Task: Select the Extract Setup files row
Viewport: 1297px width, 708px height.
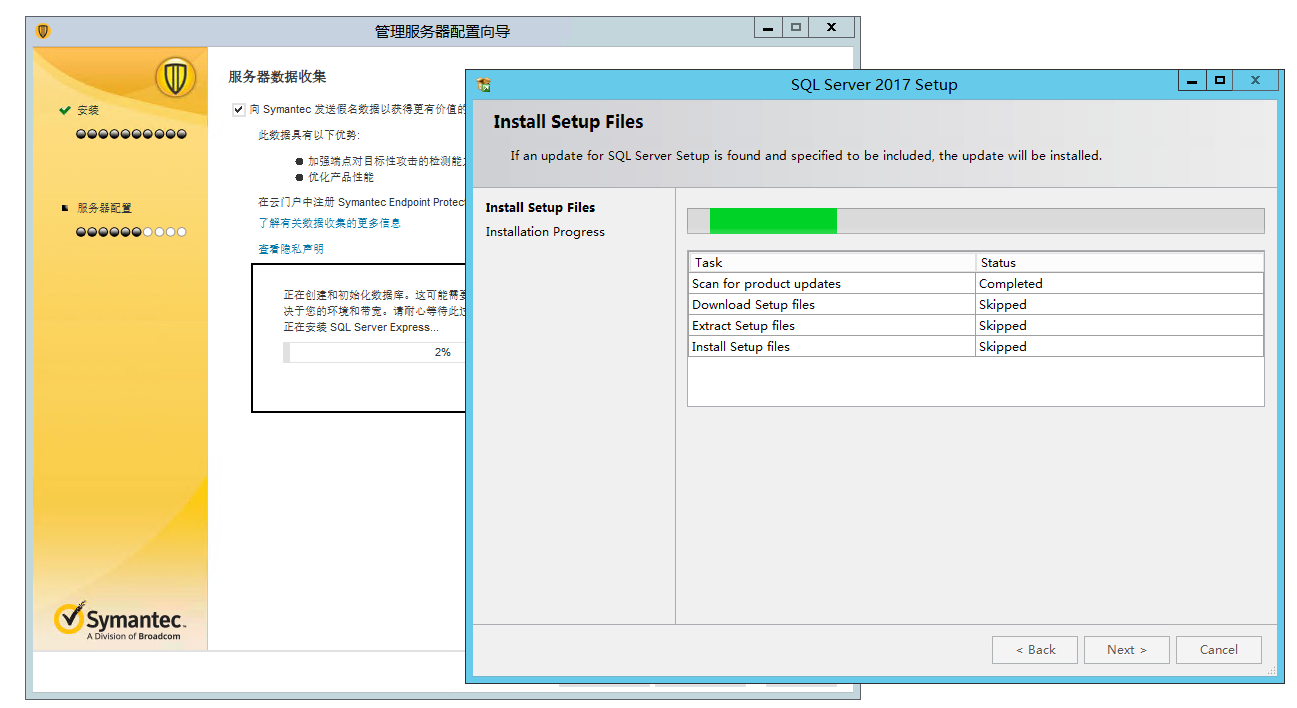Action: pos(976,326)
